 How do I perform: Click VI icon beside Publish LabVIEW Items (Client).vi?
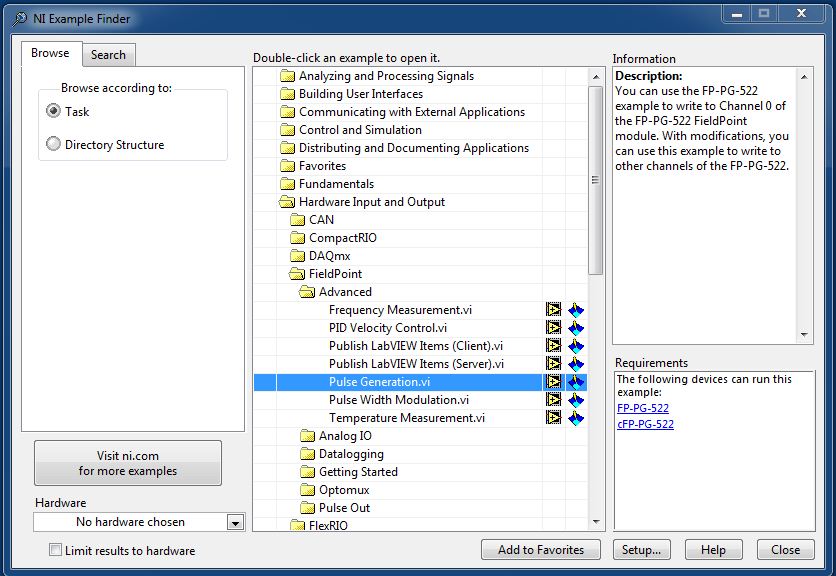point(553,346)
